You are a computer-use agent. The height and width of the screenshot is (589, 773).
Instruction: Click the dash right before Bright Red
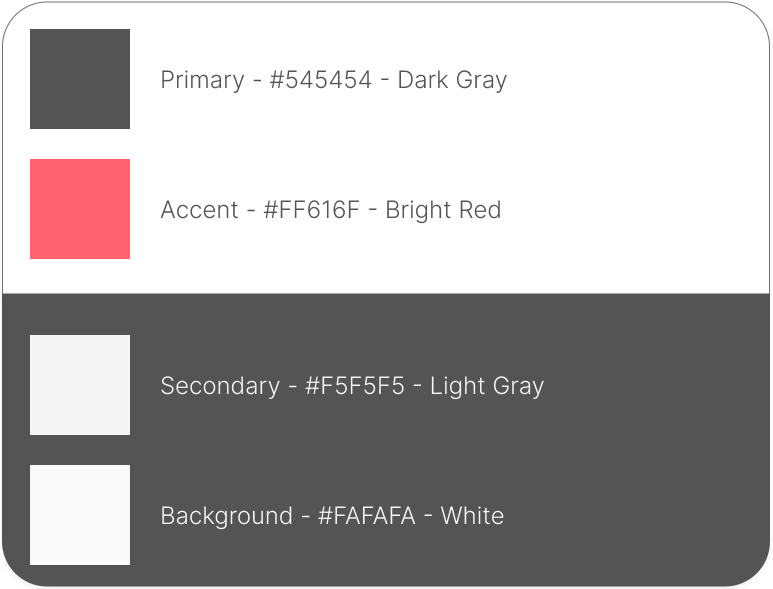point(373,210)
